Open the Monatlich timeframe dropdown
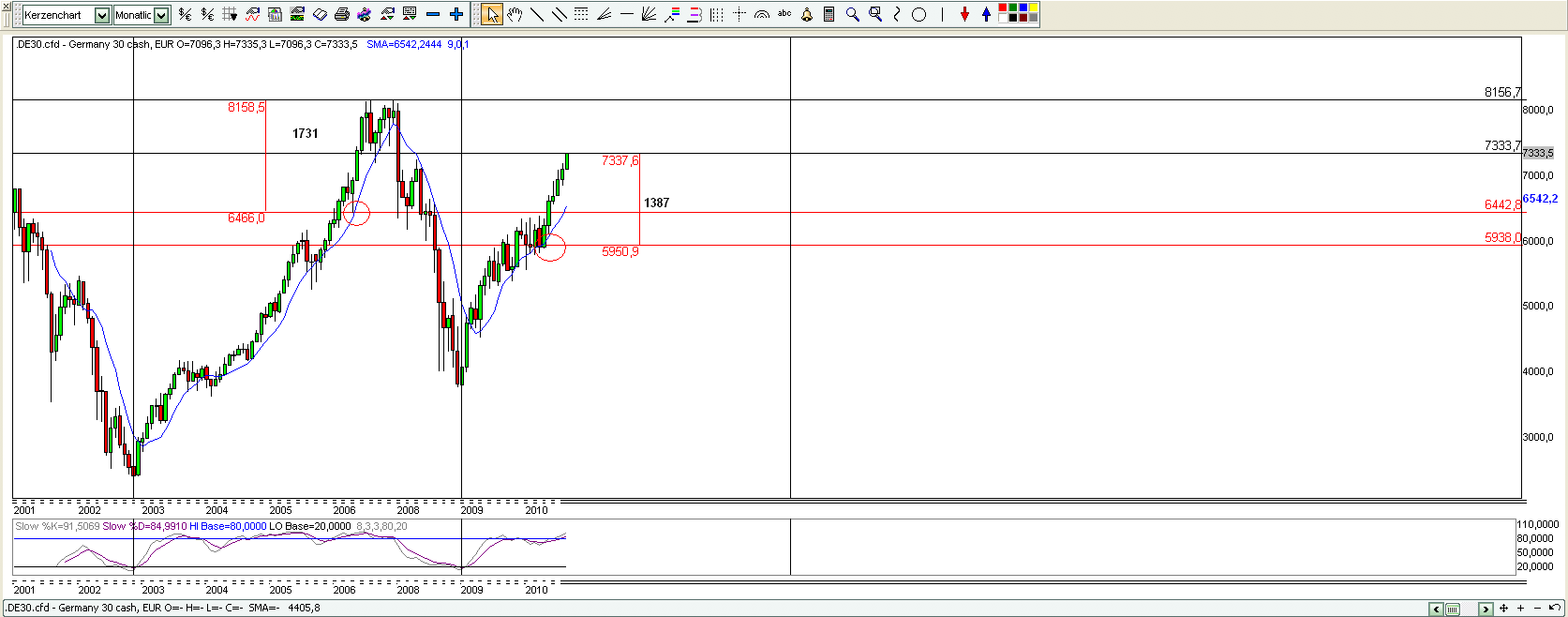1568x617 pixels. click(161, 15)
